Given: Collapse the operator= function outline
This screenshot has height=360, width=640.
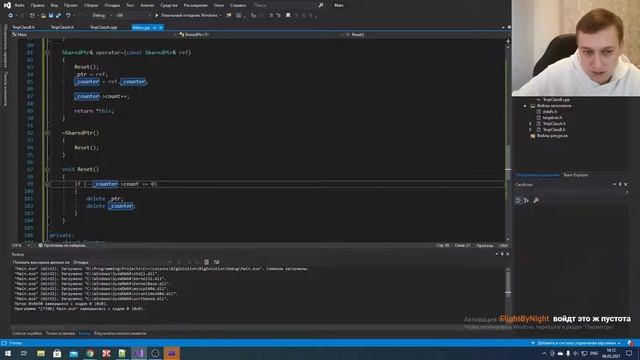Looking at the screenshot, I should 47,53.
